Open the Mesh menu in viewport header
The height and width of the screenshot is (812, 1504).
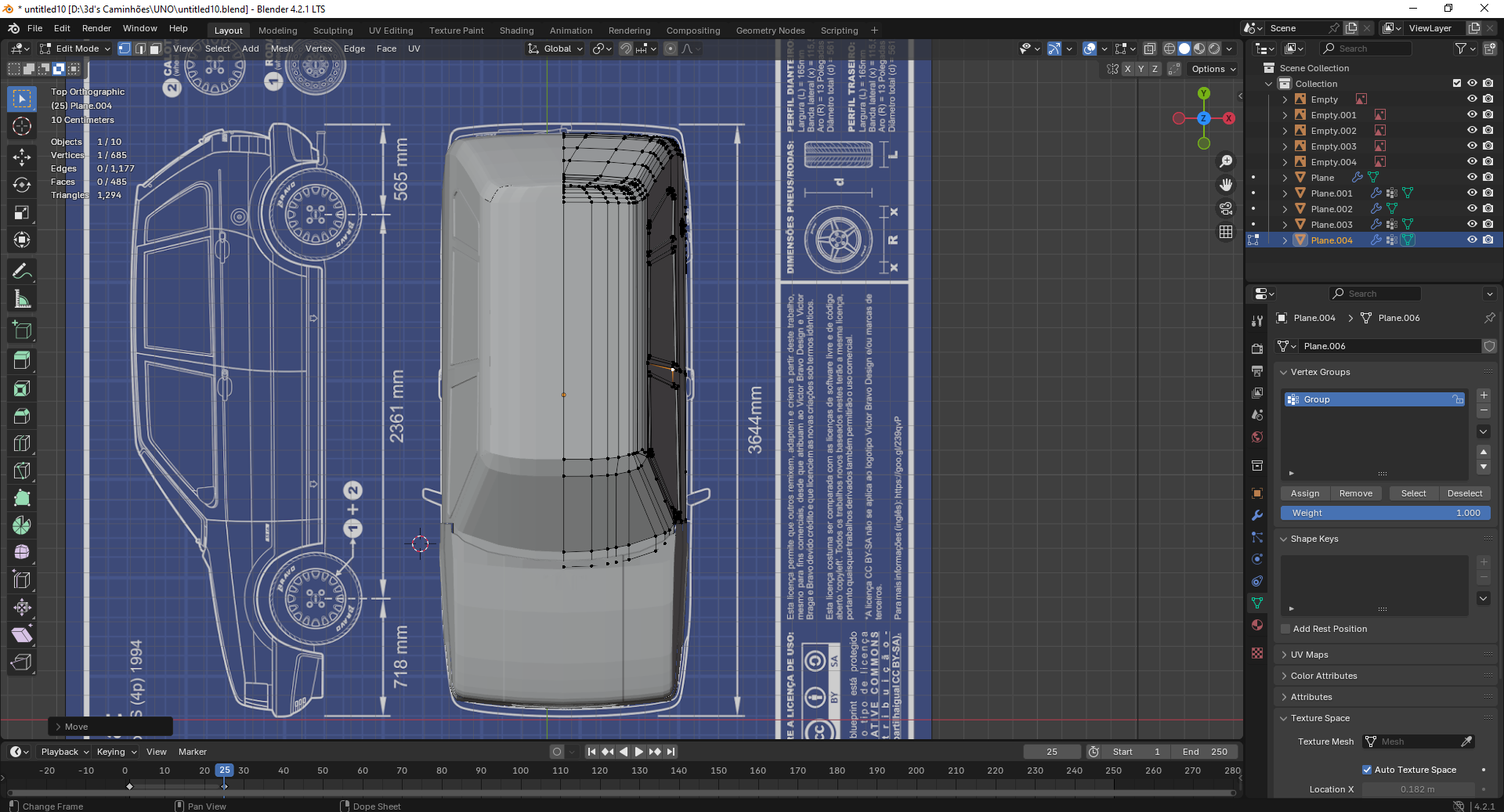point(282,49)
